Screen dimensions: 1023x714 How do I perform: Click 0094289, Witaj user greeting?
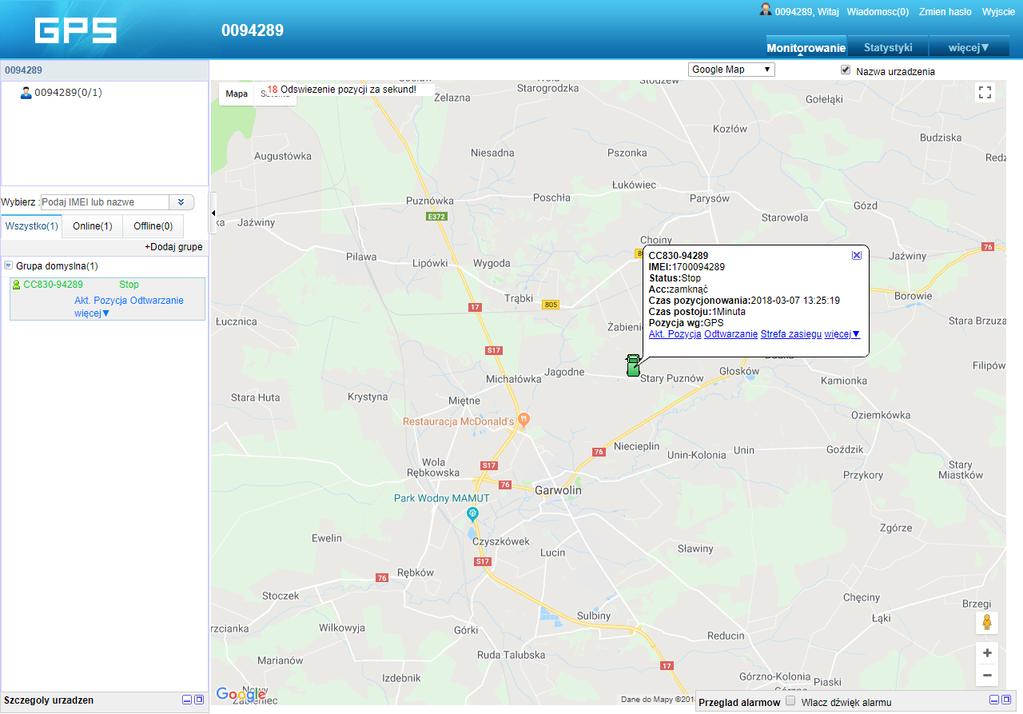pyautogui.click(x=806, y=12)
